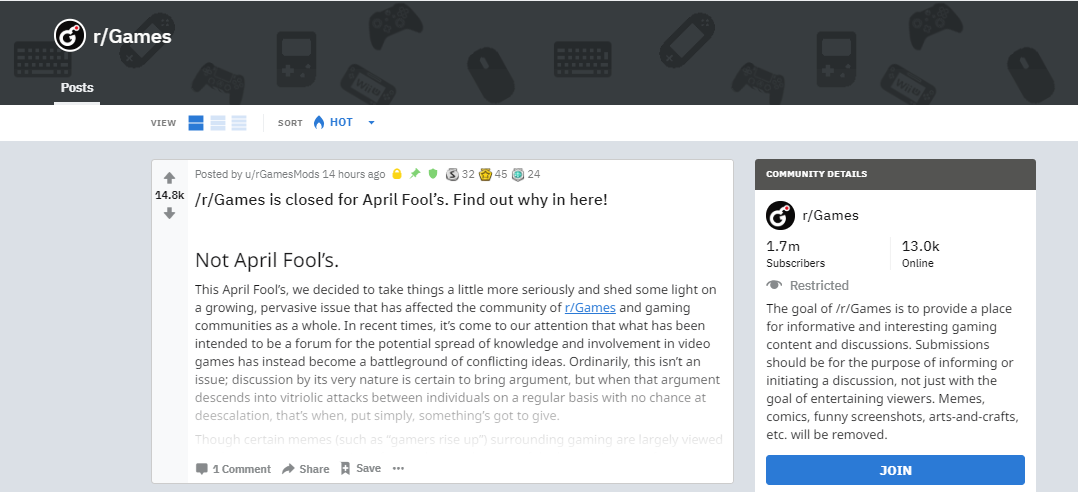The height and width of the screenshot is (492, 1078).
Task: Downvote the April Fool's post
Action: pos(170,213)
